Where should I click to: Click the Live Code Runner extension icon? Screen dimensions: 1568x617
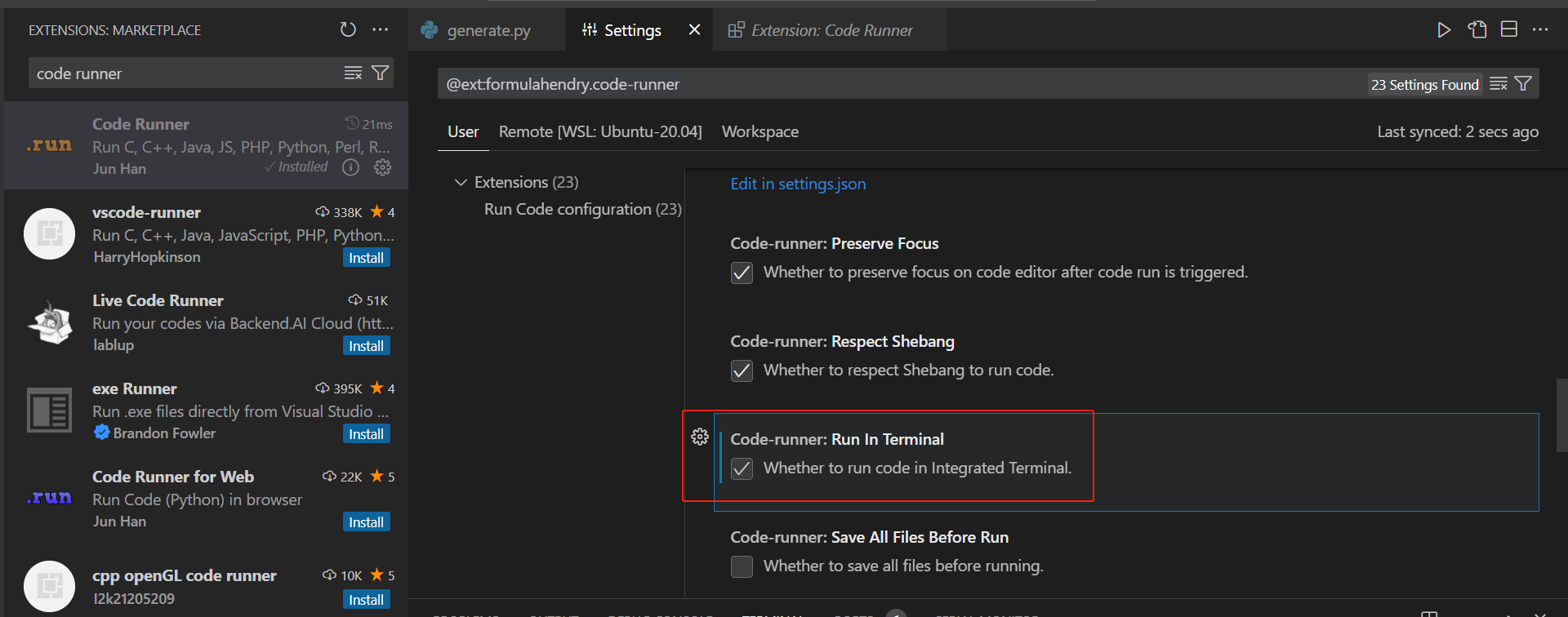pyautogui.click(x=49, y=322)
